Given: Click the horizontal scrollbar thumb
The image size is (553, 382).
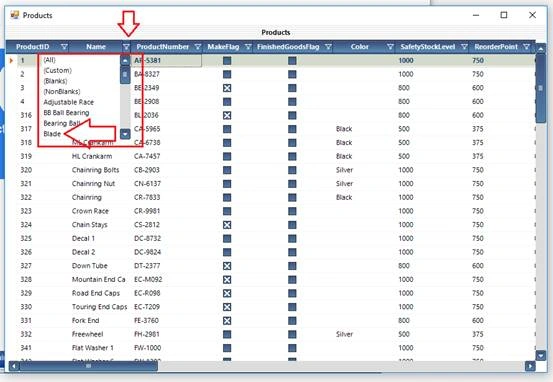Looking at the screenshot, I should pyautogui.click(x=88, y=366).
